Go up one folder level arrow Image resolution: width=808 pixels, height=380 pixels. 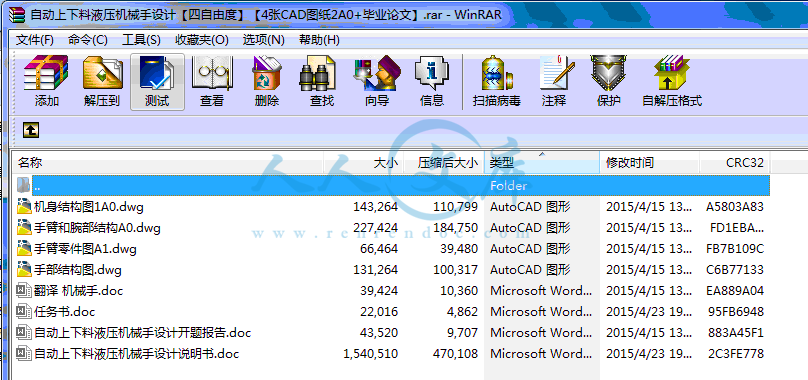pyautogui.click(x=31, y=130)
